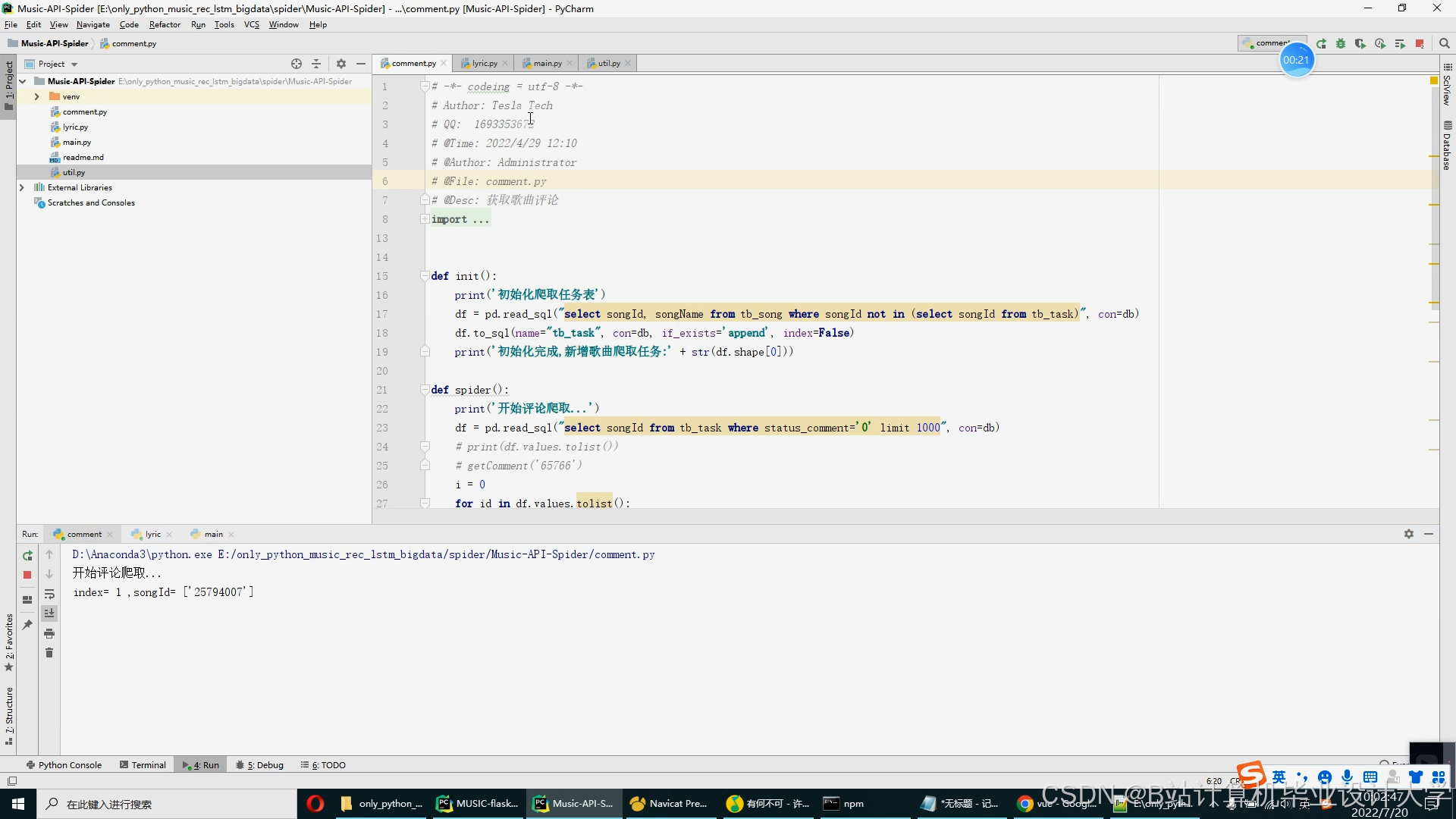Run comment with Coverage icon
The height and width of the screenshot is (819, 1456).
coord(1360,44)
